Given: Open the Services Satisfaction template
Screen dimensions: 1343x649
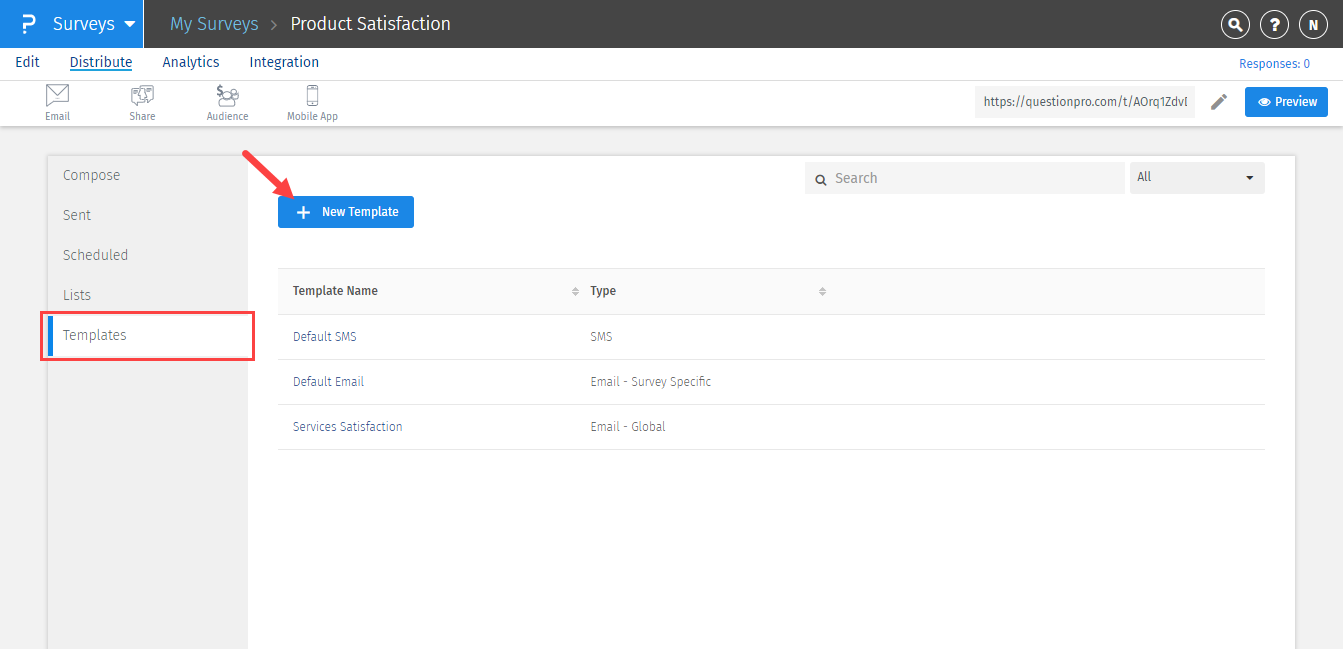Looking at the screenshot, I should [347, 427].
